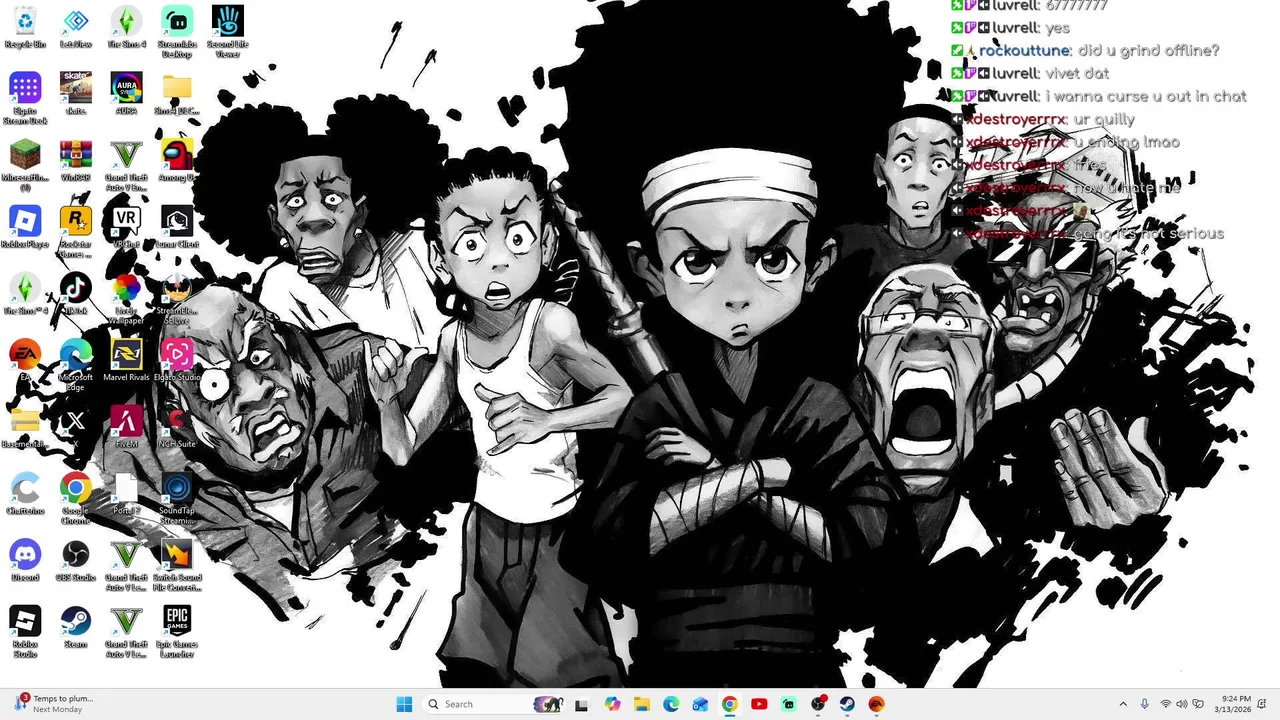The image size is (1280, 720).
Task: Launch the FiveM desktop shortcut
Action: click(x=126, y=426)
